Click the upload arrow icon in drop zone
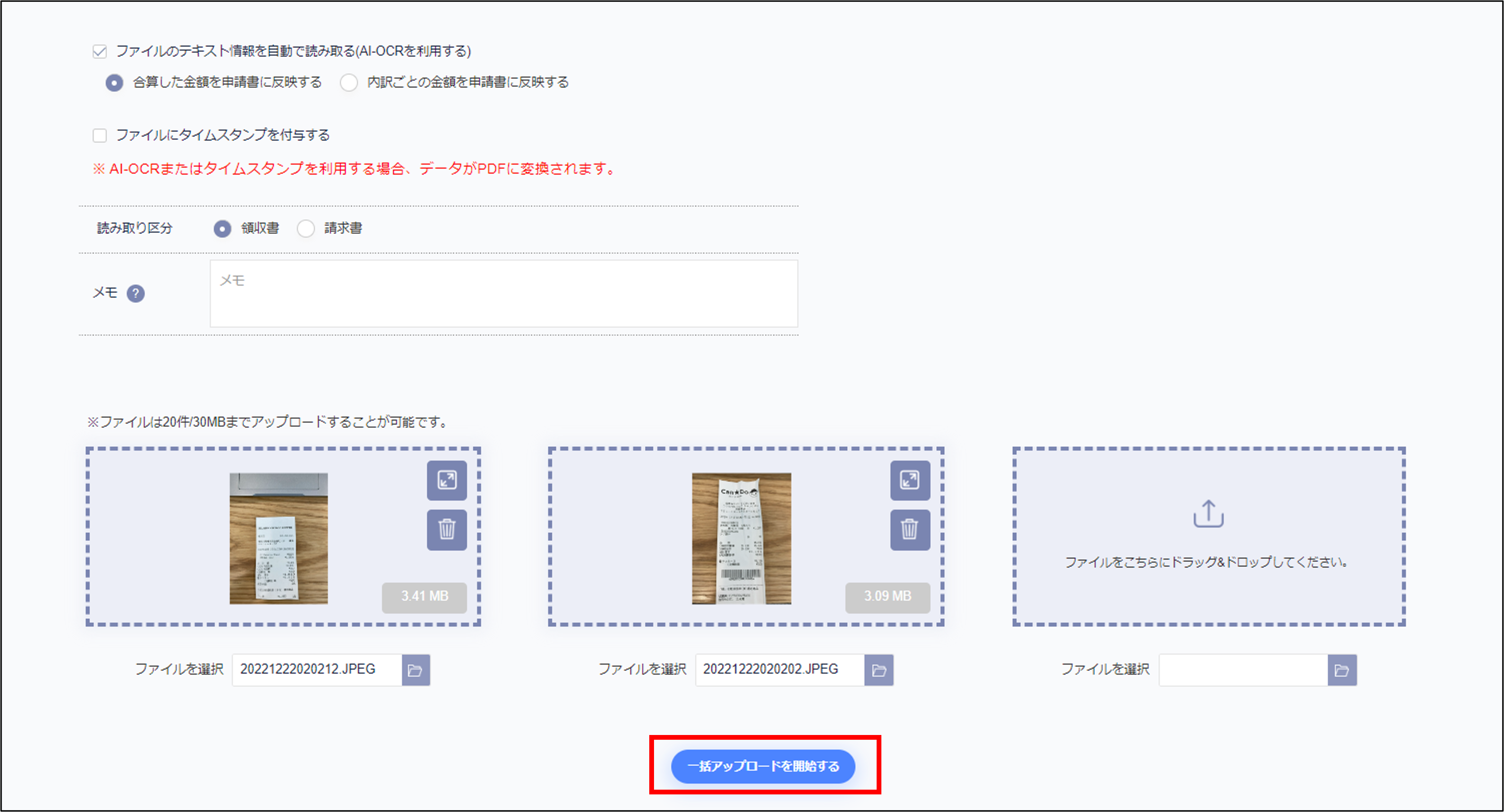The width and height of the screenshot is (1504, 812). click(x=1208, y=514)
